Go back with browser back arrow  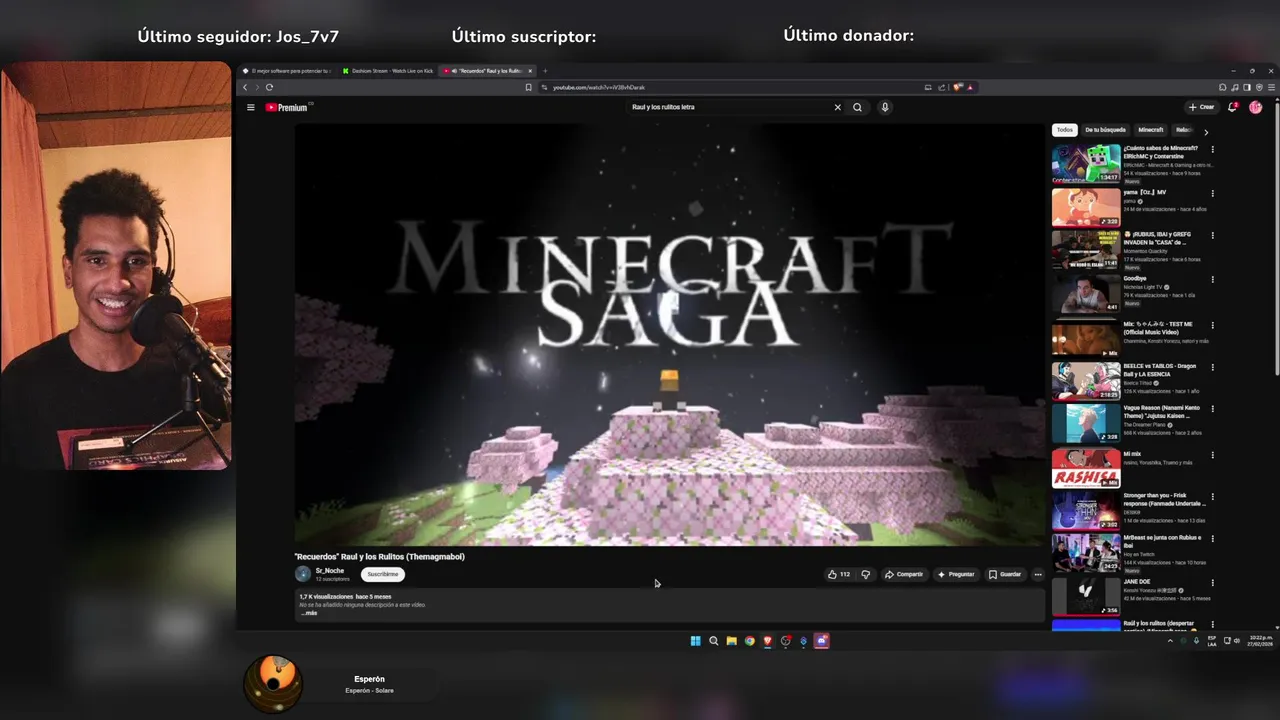pyautogui.click(x=245, y=87)
